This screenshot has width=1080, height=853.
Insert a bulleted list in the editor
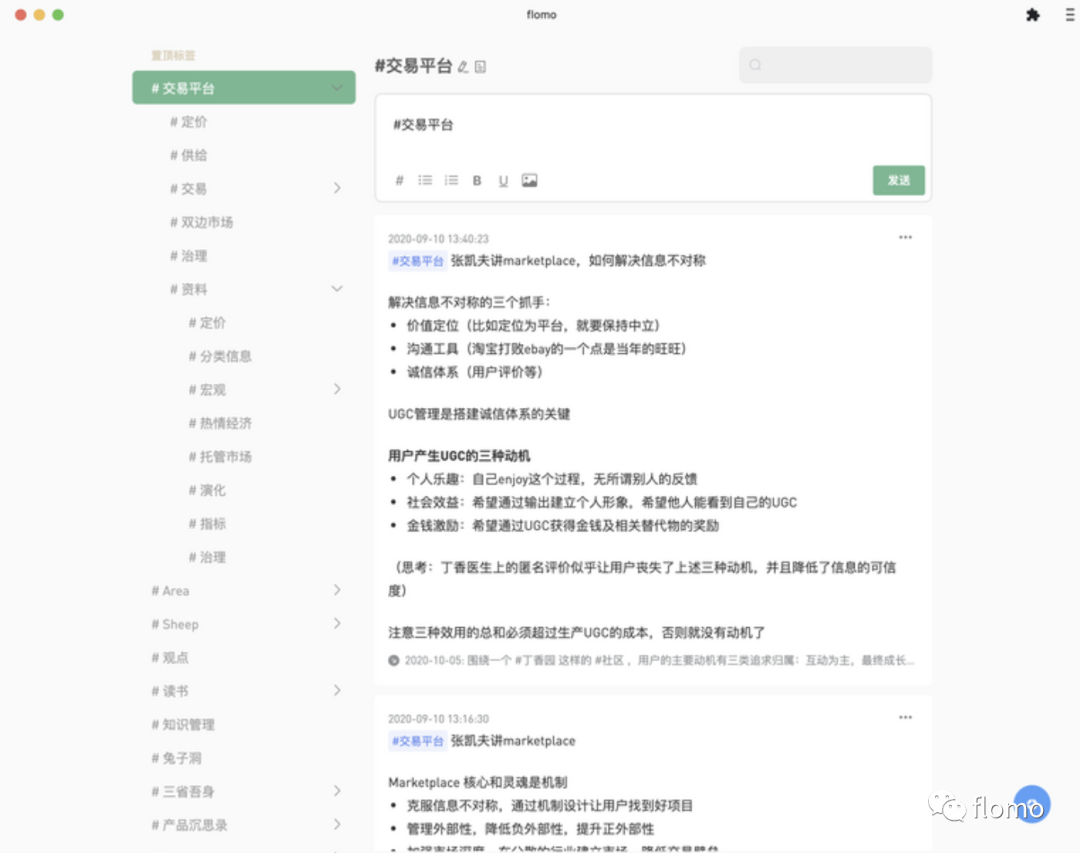425,181
